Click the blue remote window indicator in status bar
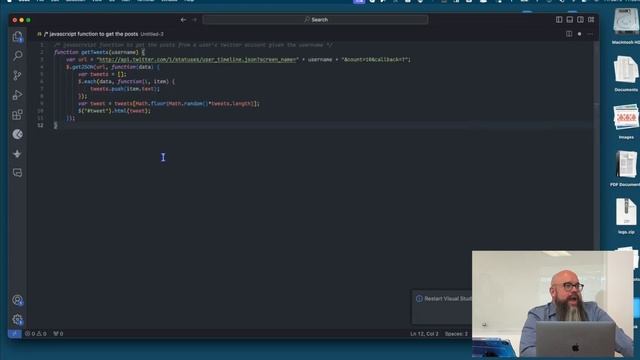The height and width of the screenshot is (360, 640). [x=14, y=333]
